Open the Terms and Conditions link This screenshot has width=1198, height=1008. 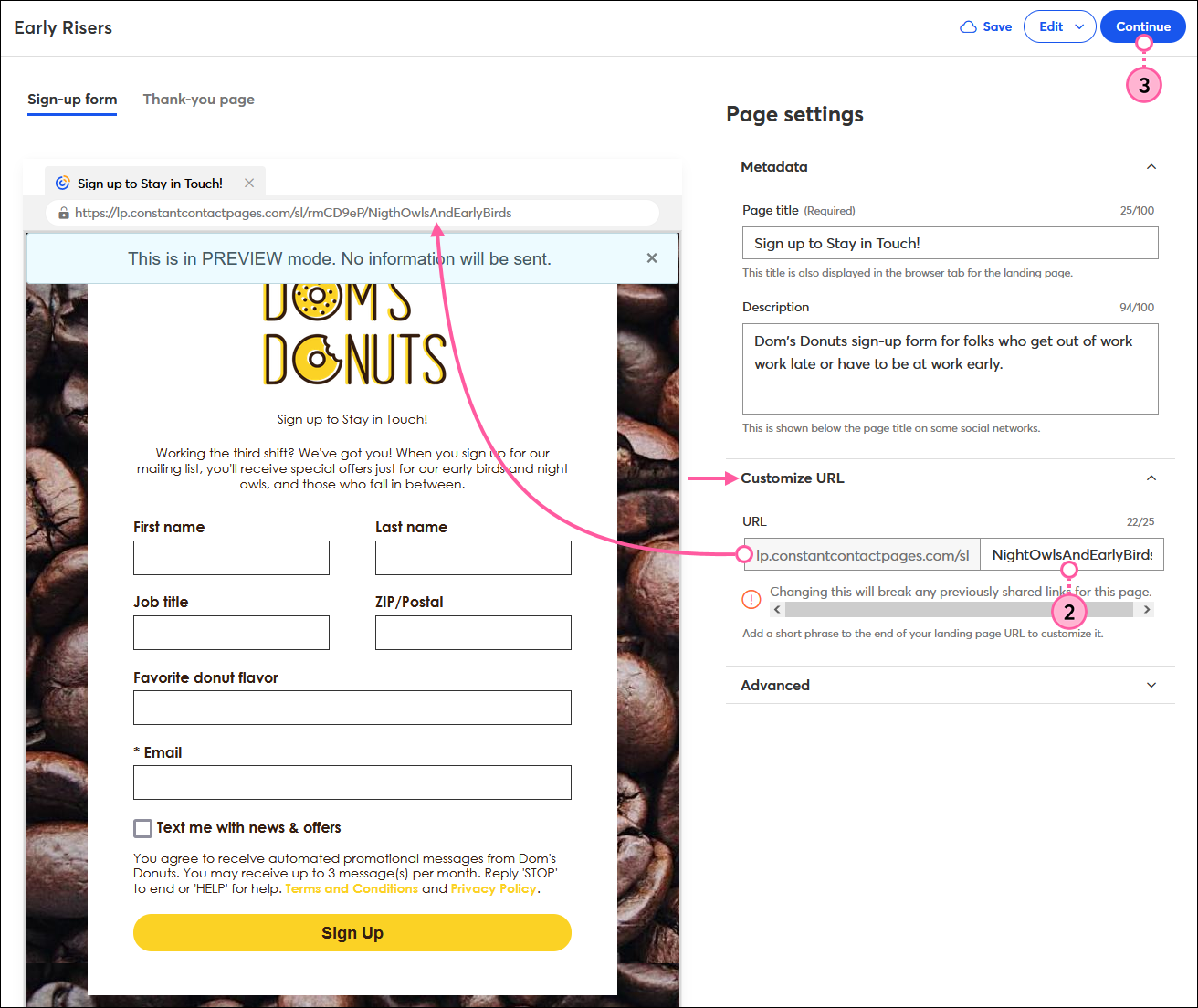pyautogui.click(x=352, y=888)
